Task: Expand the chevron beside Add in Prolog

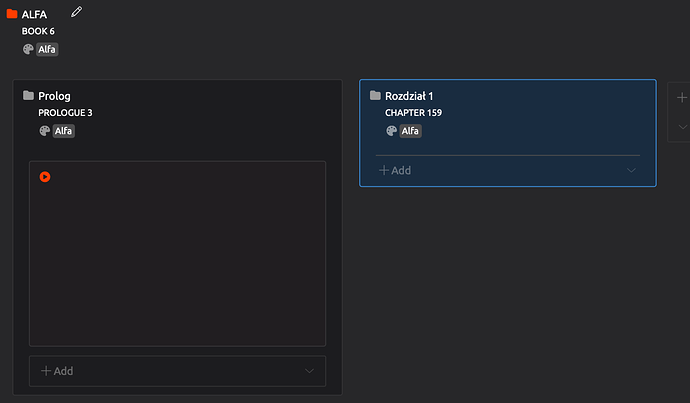Action: [x=309, y=371]
